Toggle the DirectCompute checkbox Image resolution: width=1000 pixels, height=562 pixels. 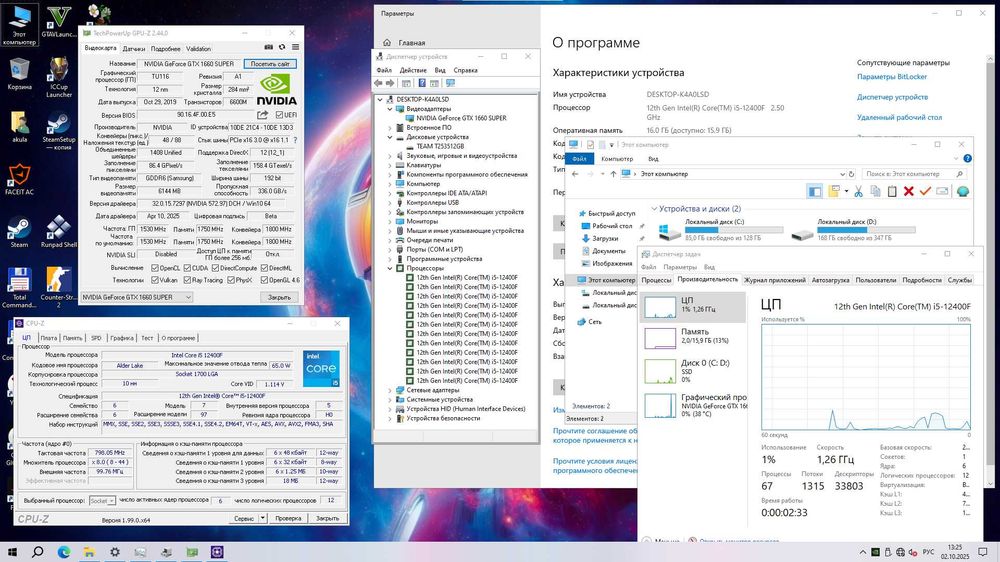point(216,269)
